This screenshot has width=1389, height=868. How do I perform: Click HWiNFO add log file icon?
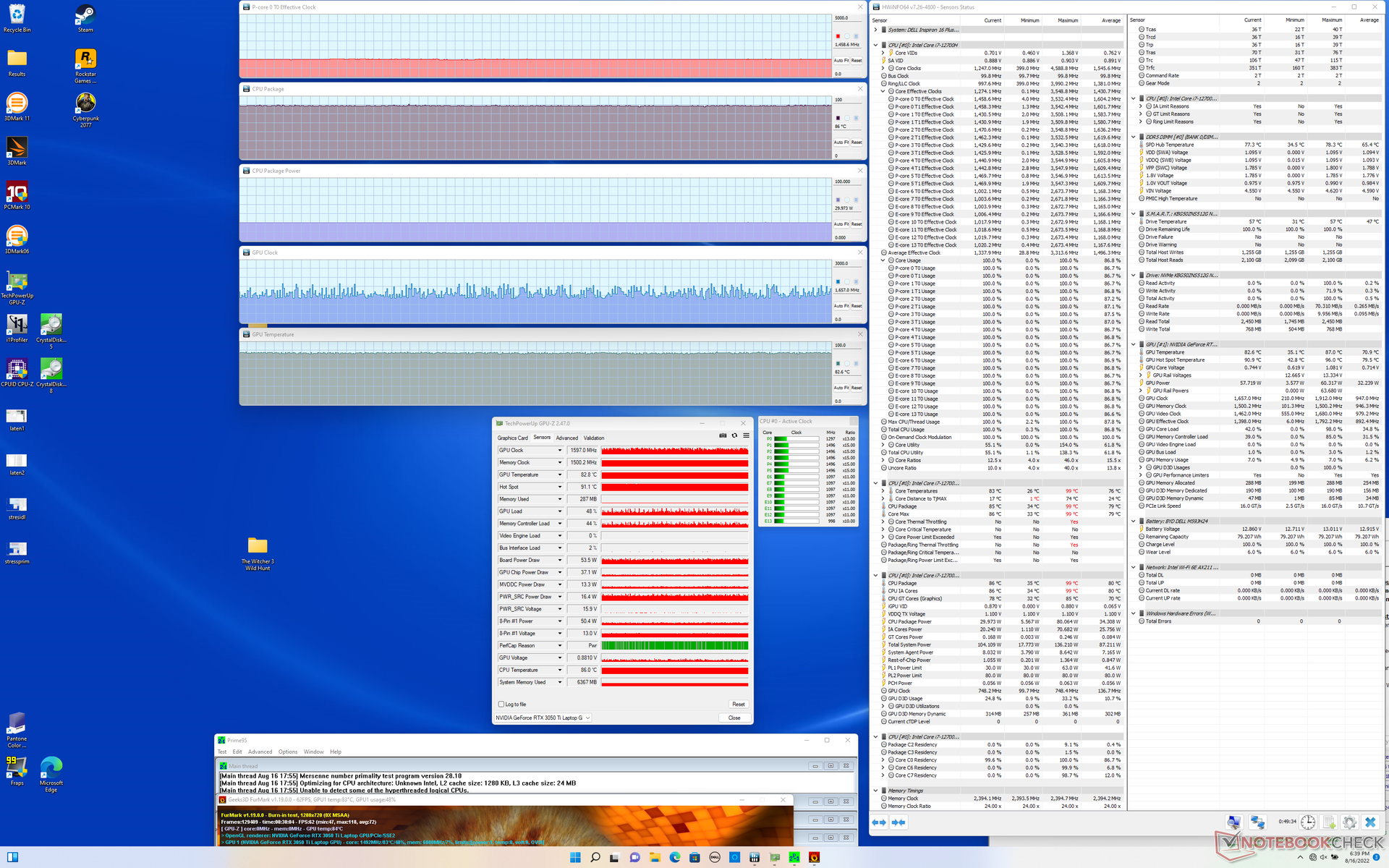1329,822
